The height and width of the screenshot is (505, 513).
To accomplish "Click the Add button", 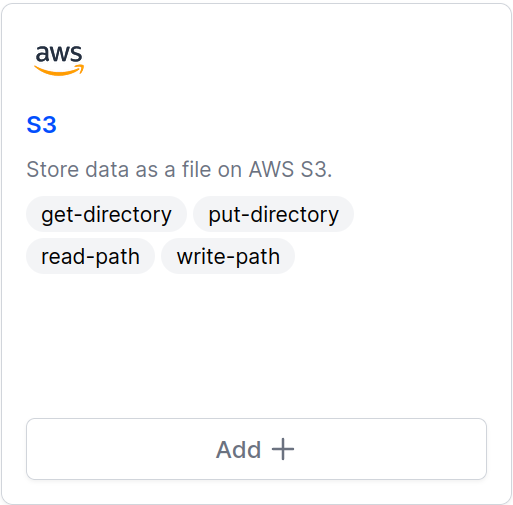I will point(256,449).
